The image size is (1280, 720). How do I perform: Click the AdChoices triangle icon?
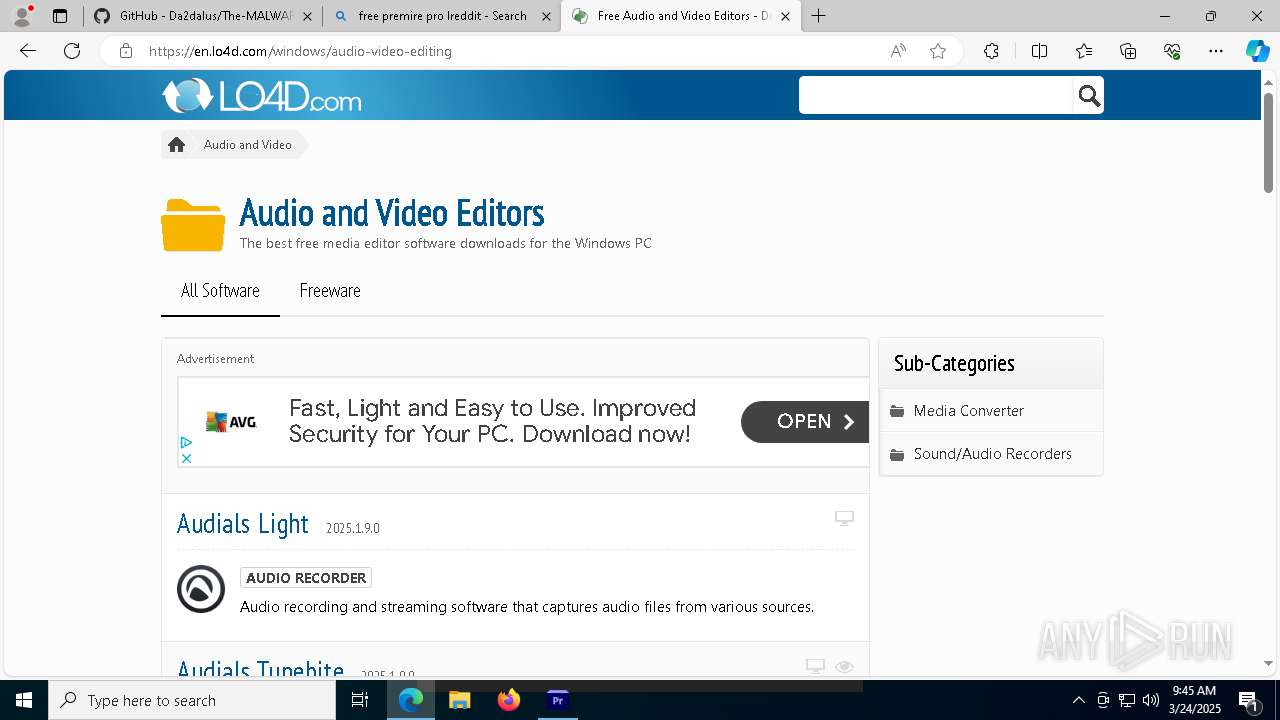tap(186, 442)
